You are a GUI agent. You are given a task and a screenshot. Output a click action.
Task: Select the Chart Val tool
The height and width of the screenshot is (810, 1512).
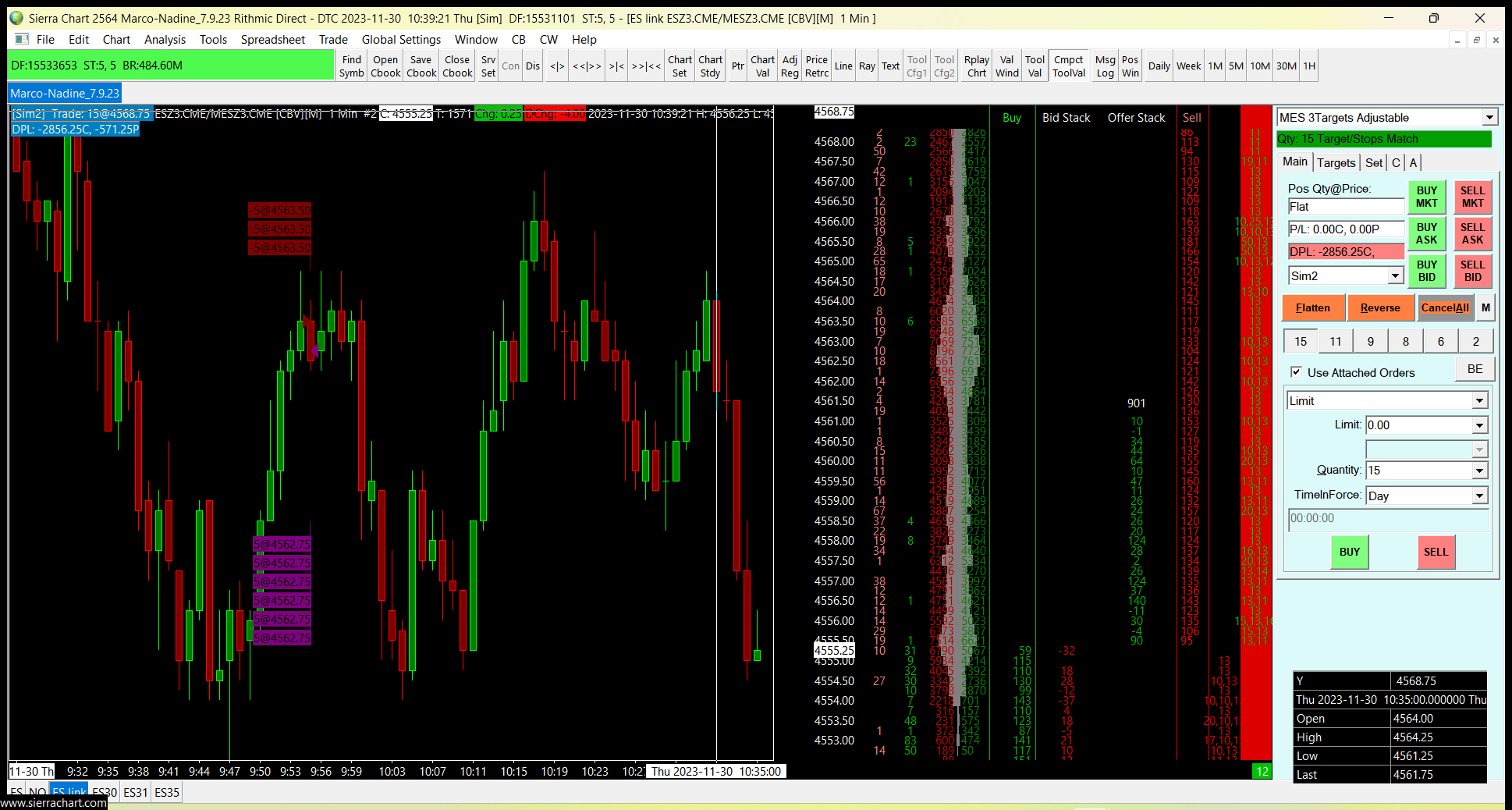pos(762,66)
